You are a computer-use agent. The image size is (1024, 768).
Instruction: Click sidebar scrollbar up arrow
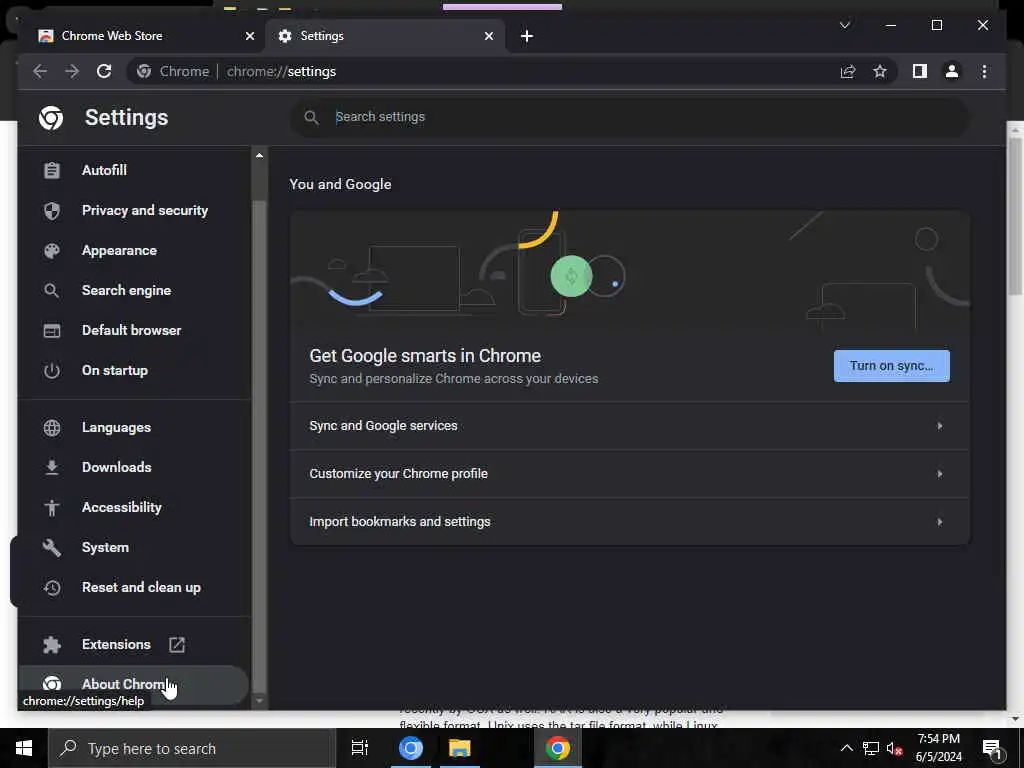tap(259, 155)
